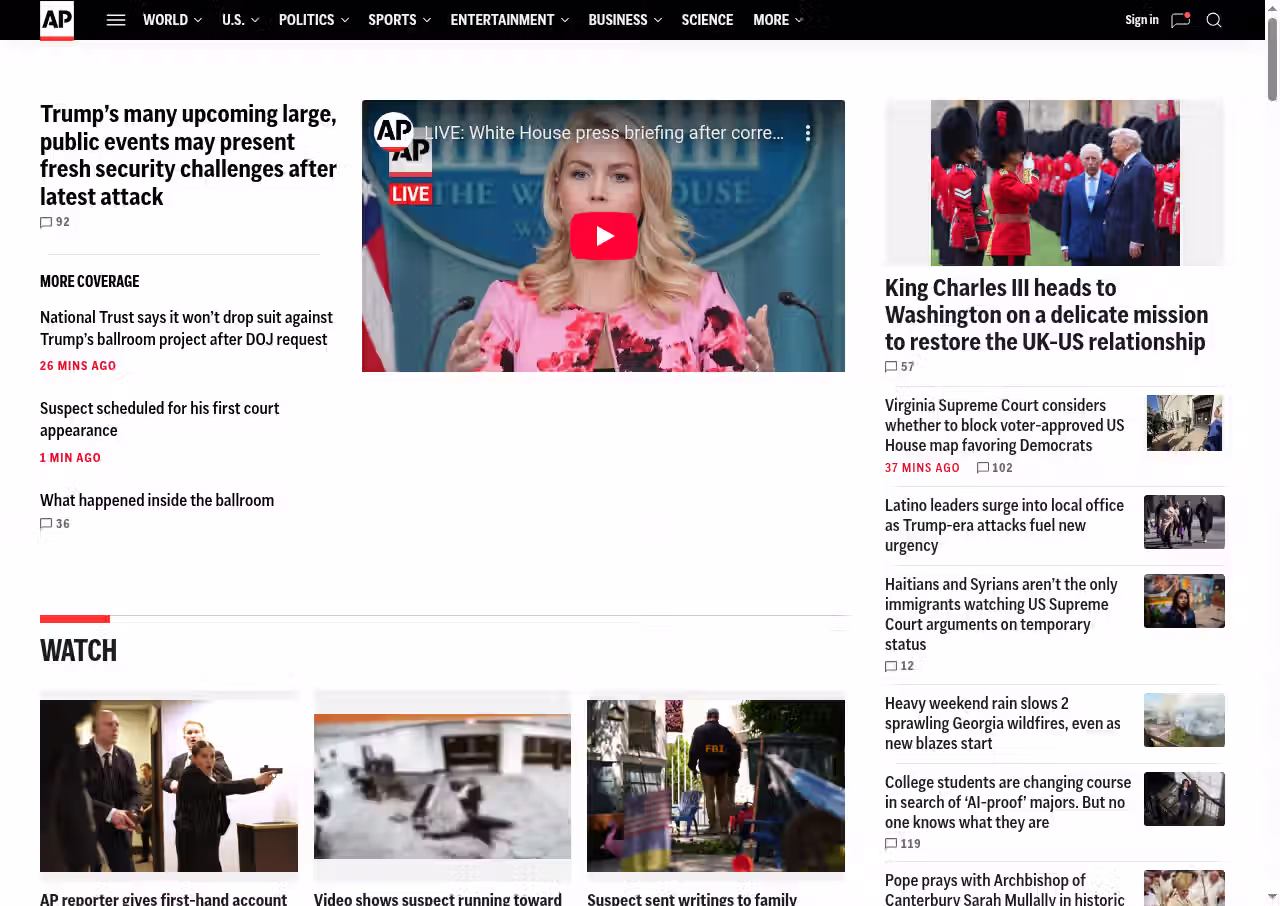Viewport: 1280px width, 906px height.
Task: Expand the World dropdown menu
Action: tap(172, 20)
